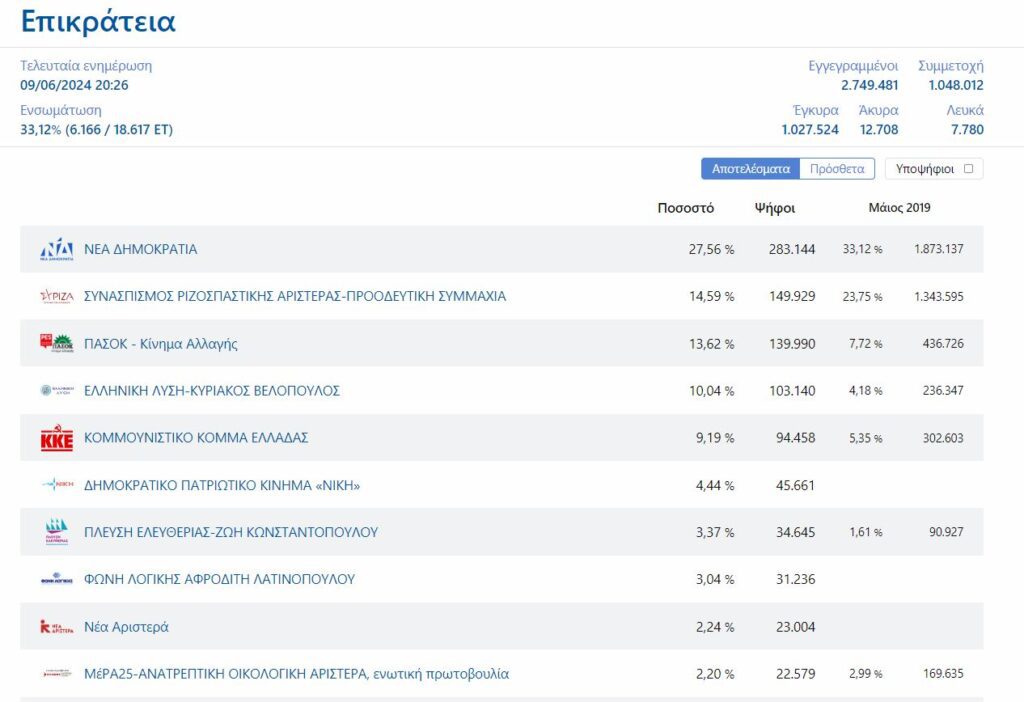The width and height of the screenshot is (1024, 702).
Task: Click the 2019 vote count 90.927
Action: [x=946, y=532]
